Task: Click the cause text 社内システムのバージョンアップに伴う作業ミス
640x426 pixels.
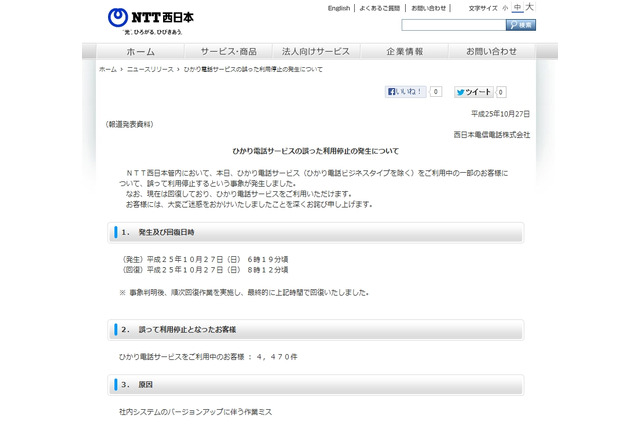Action: point(196,412)
